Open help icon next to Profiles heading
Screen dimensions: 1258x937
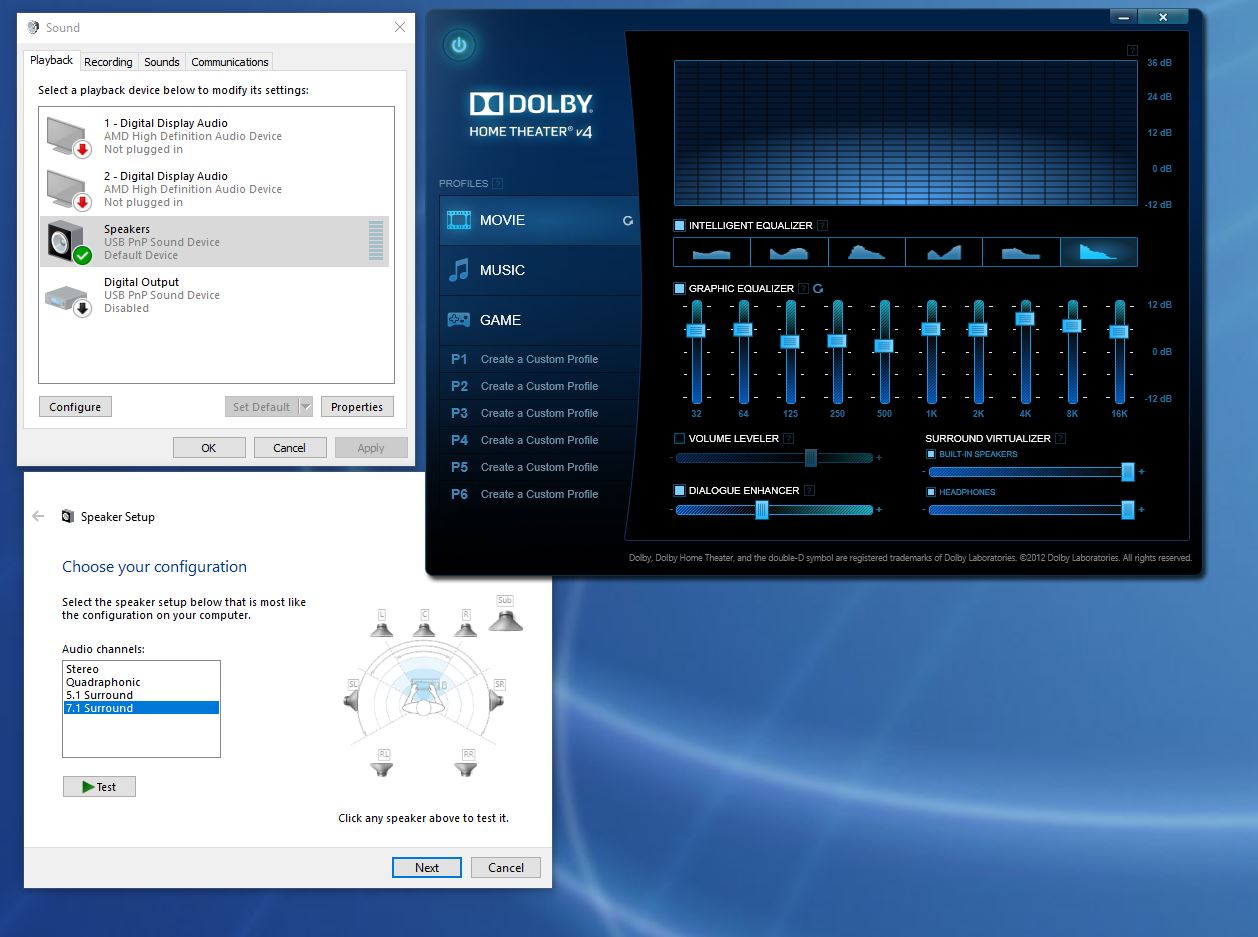click(498, 183)
